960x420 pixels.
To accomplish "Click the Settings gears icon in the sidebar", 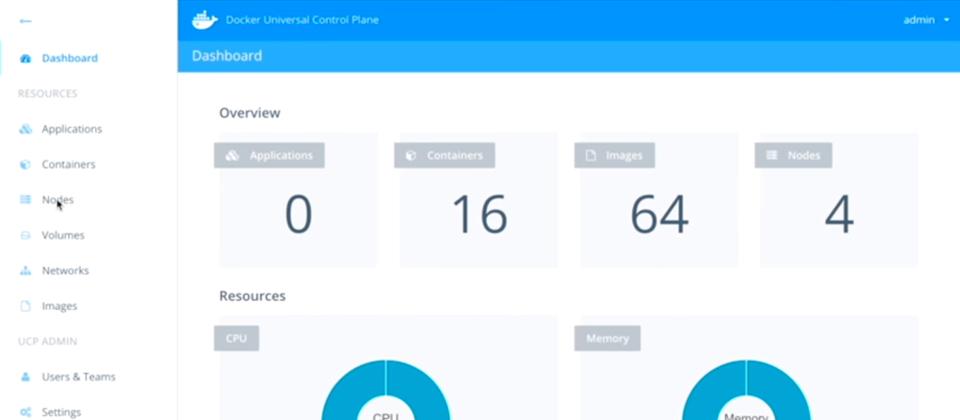I will click(x=25, y=412).
